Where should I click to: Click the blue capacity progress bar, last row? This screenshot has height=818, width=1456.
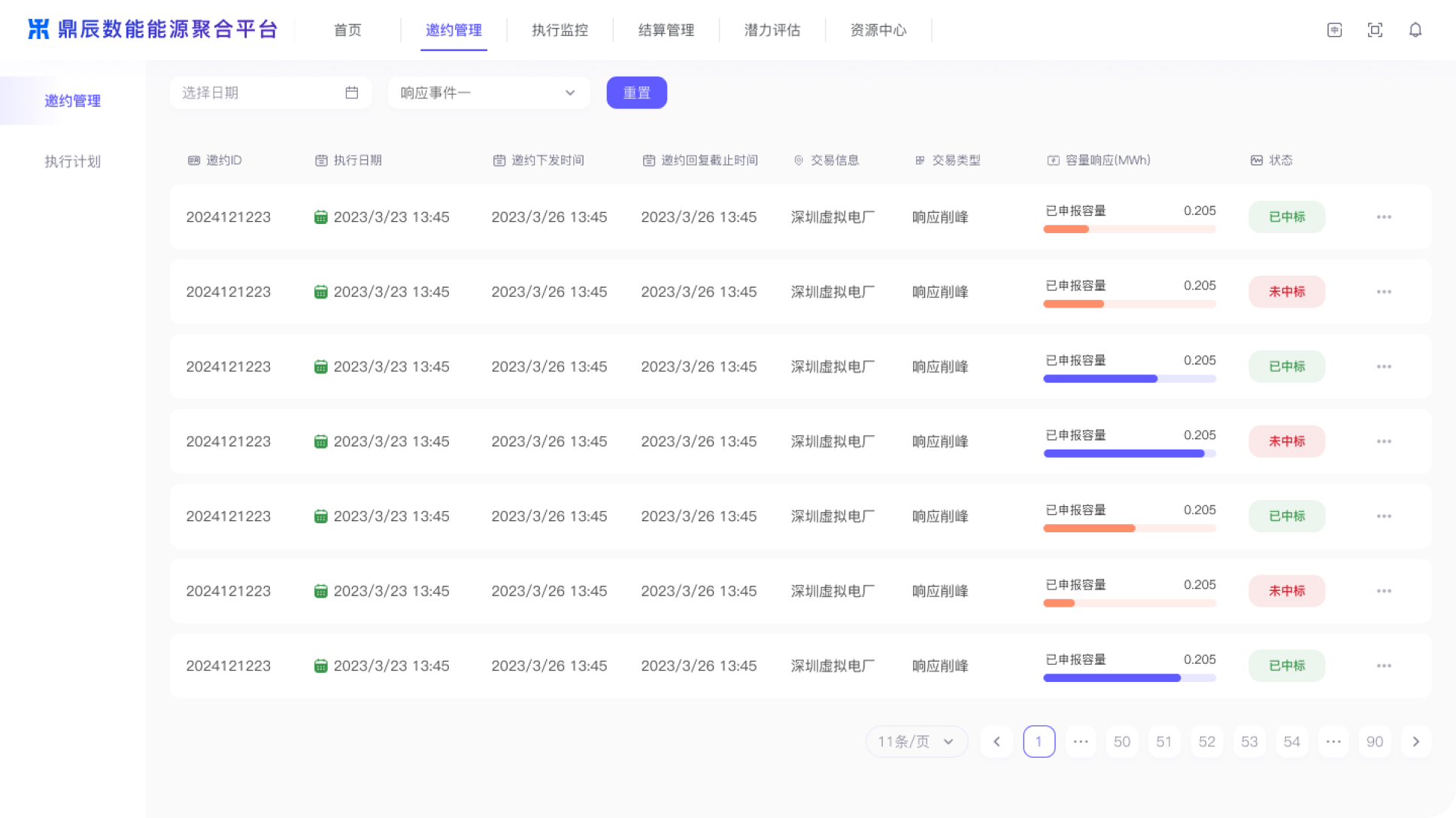[1130, 678]
